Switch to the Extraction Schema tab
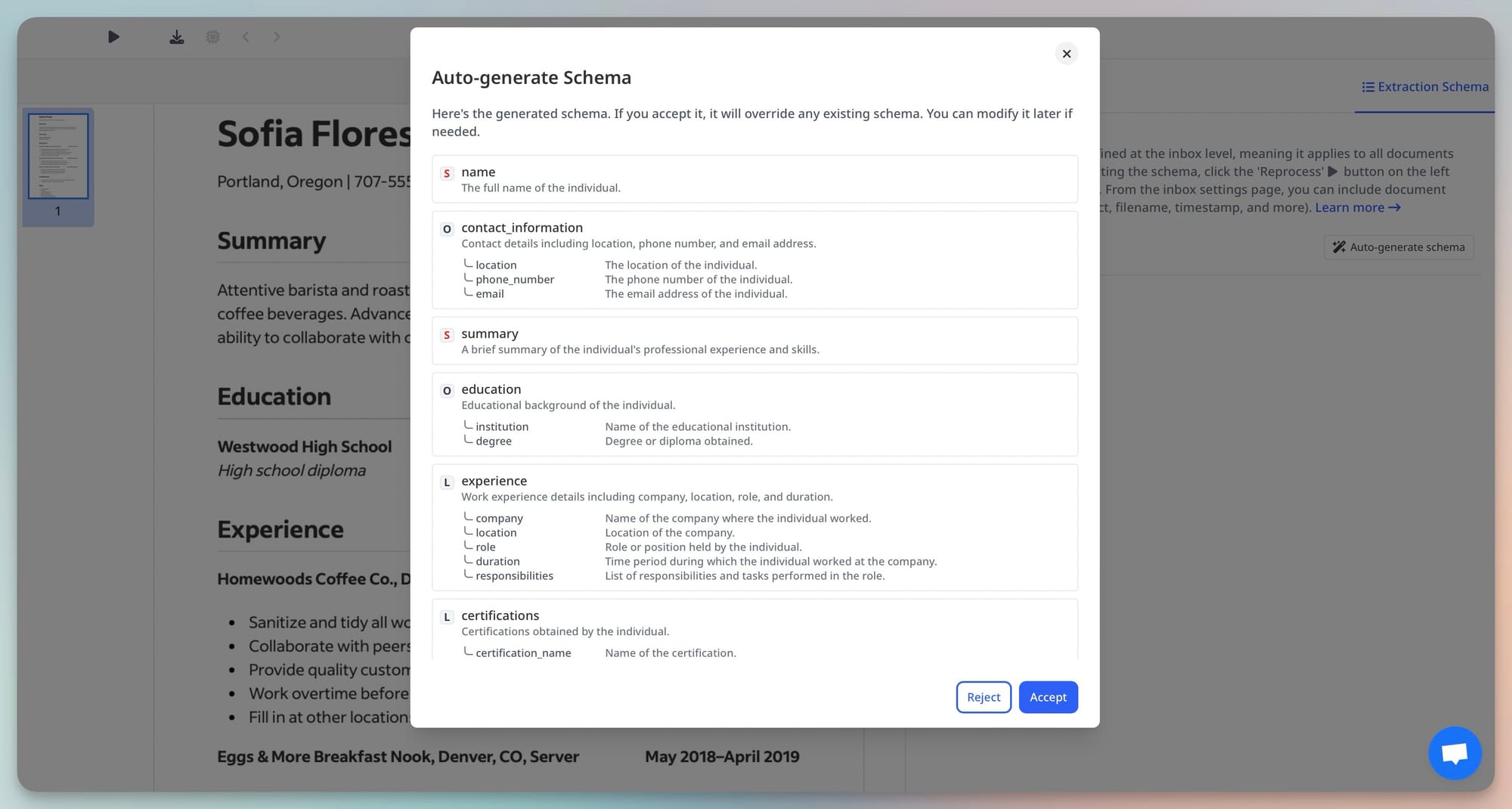Screen dimensions: 1512x809 [1424, 87]
